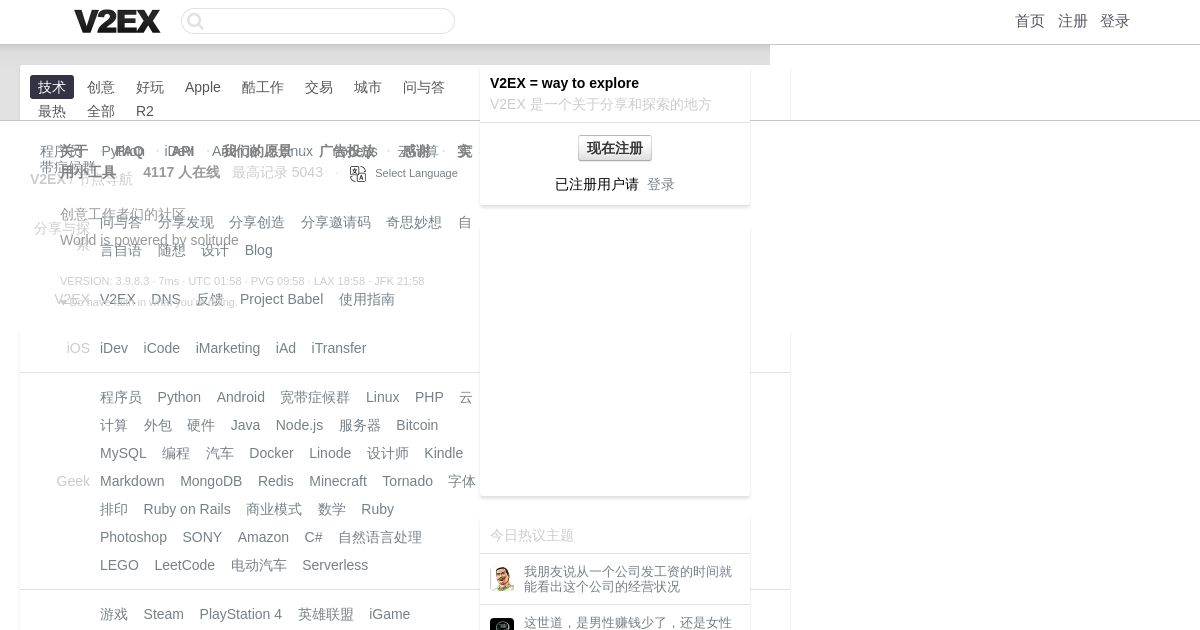
Task: Open Amazon node link
Action: pos(263,537)
